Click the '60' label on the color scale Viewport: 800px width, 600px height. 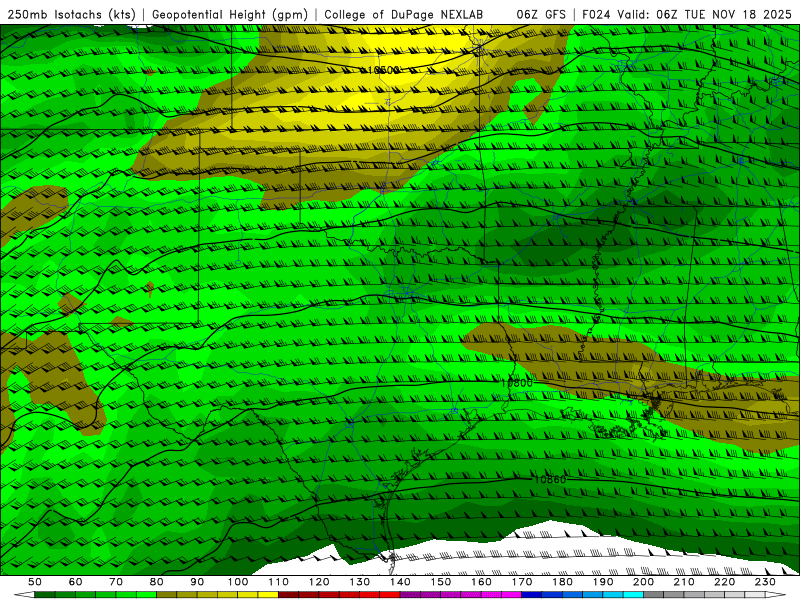point(75,582)
